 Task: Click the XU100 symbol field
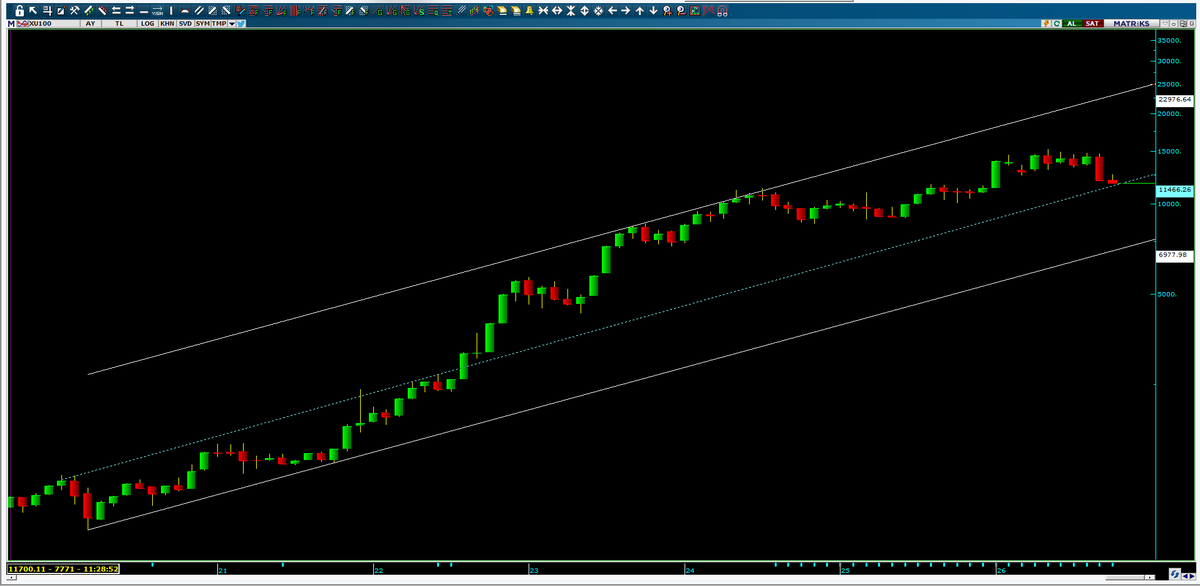52,23
